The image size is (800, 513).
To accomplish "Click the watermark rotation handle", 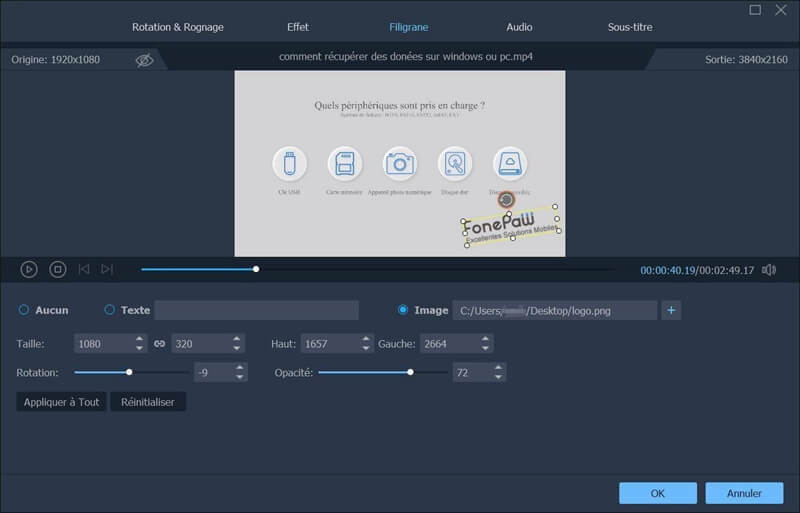I will [x=506, y=200].
